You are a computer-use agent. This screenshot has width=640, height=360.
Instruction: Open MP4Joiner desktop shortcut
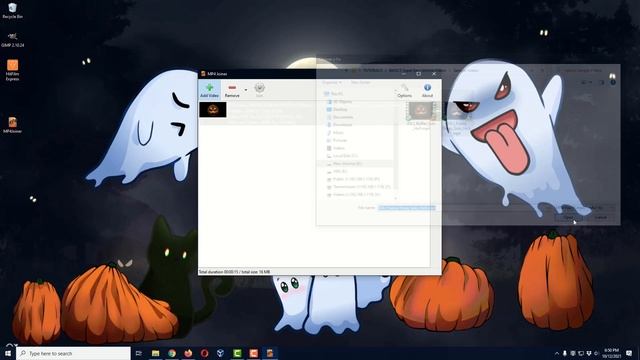[12, 125]
